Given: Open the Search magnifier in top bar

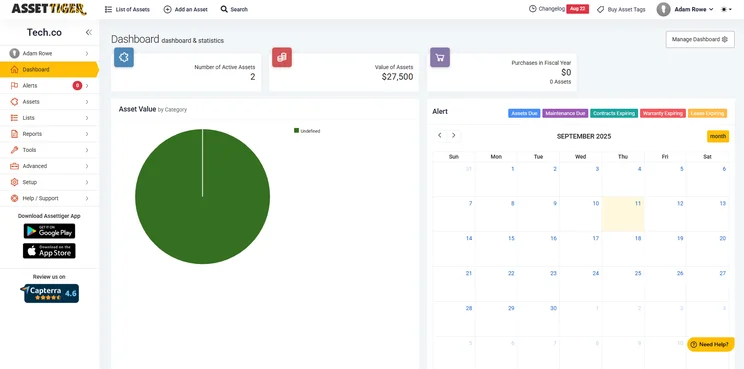Looking at the screenshot, I should click(224, 9).
